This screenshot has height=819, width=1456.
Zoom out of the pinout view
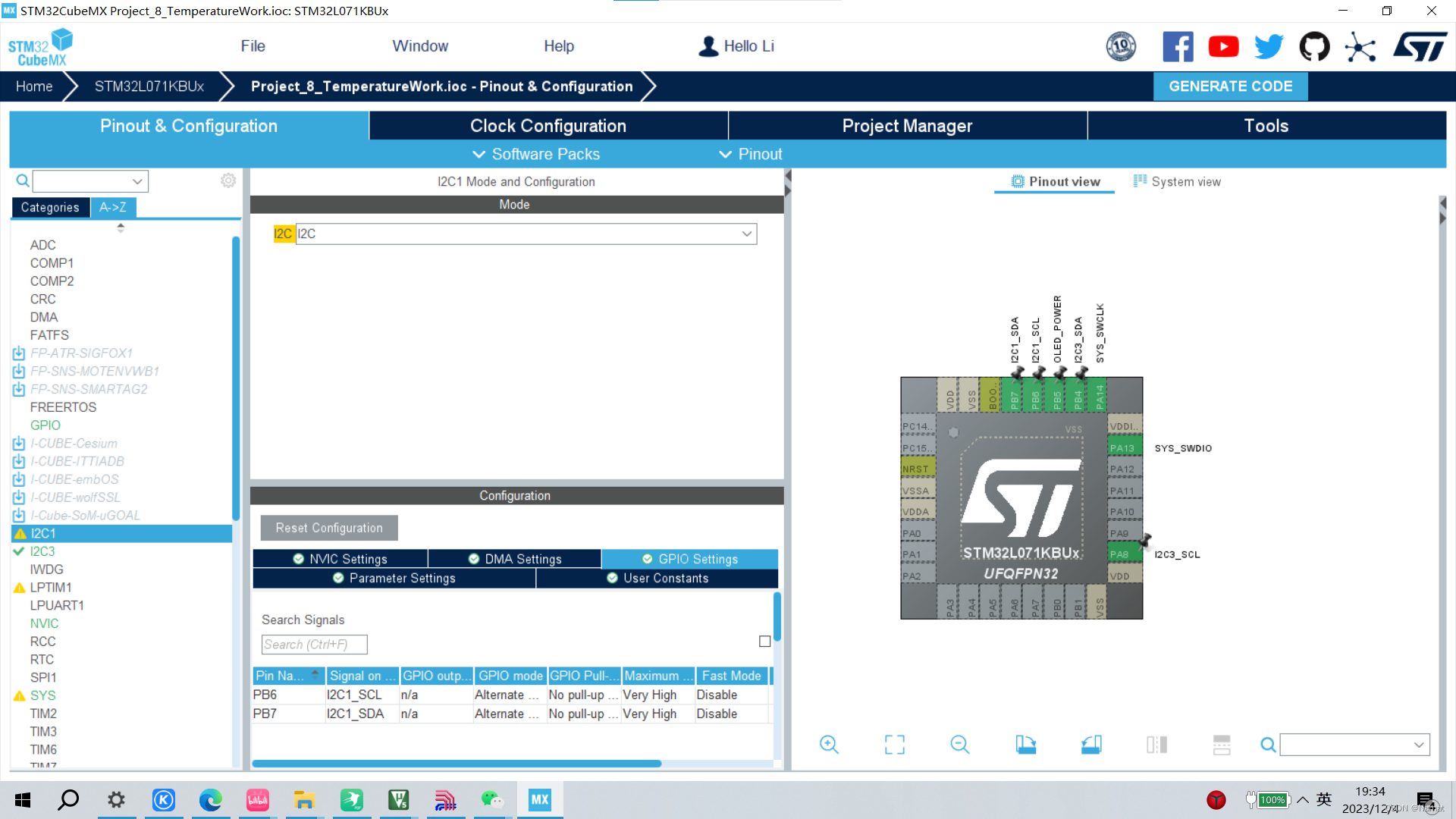[x=960, y=745]
